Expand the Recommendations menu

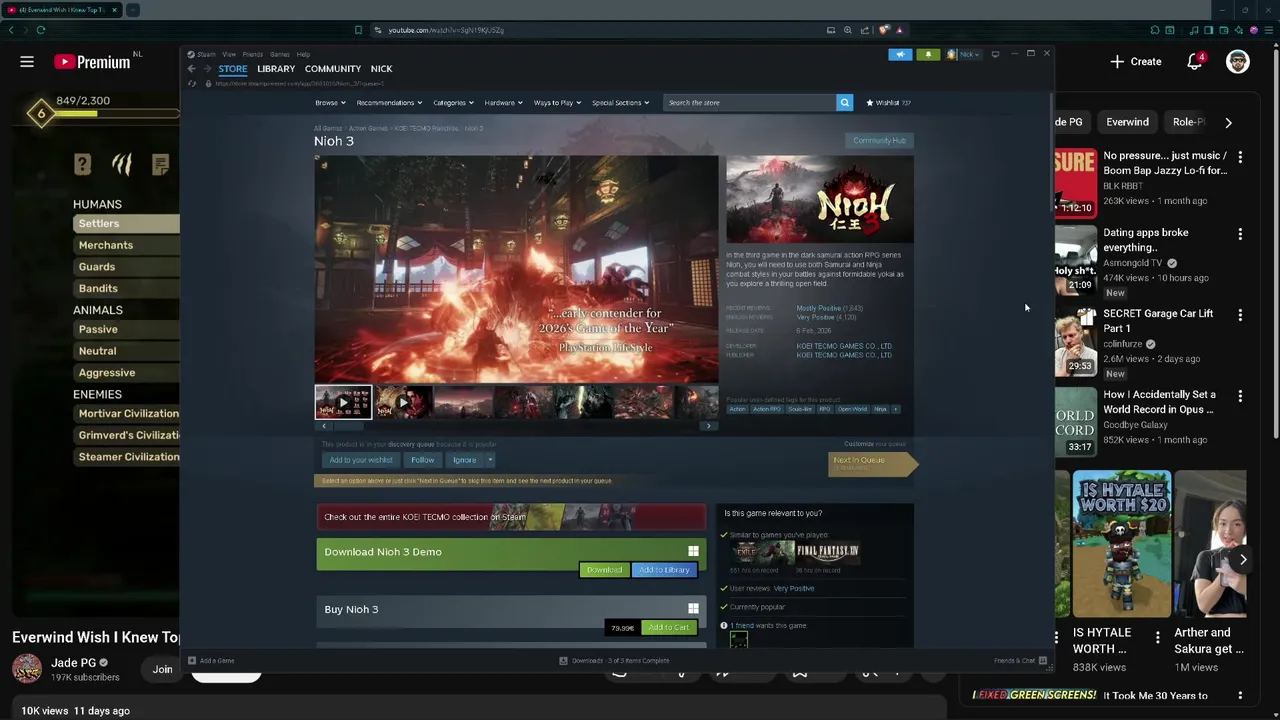[389, 102]
